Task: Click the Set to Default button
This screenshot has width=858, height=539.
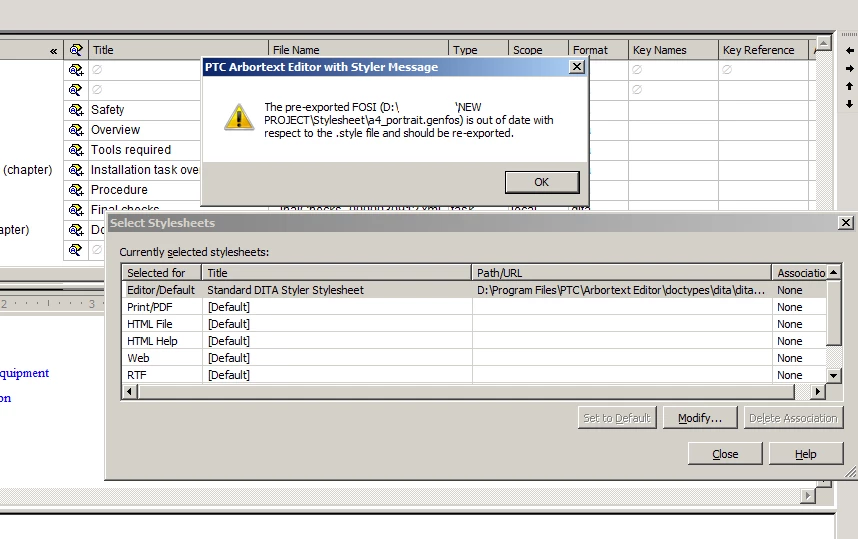Action: click(x=617, y=418)
